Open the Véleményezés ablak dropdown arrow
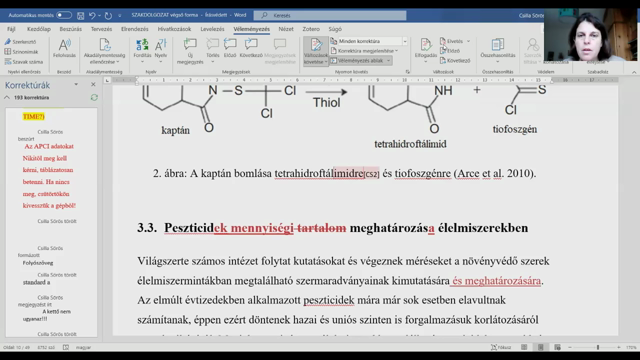This screenshot has height=360, width=640. click(x=389, y=60)
